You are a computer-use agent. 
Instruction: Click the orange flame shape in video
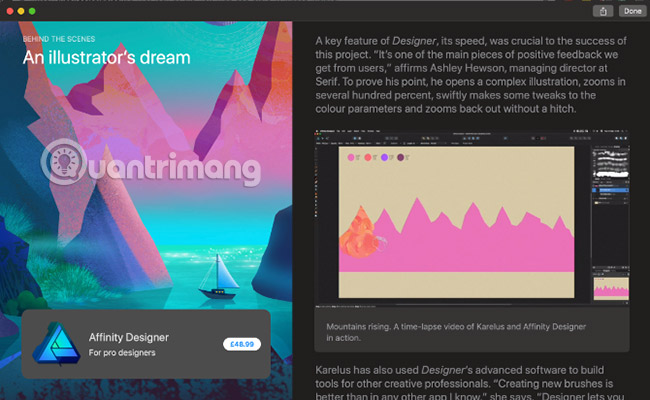[361, 232]
